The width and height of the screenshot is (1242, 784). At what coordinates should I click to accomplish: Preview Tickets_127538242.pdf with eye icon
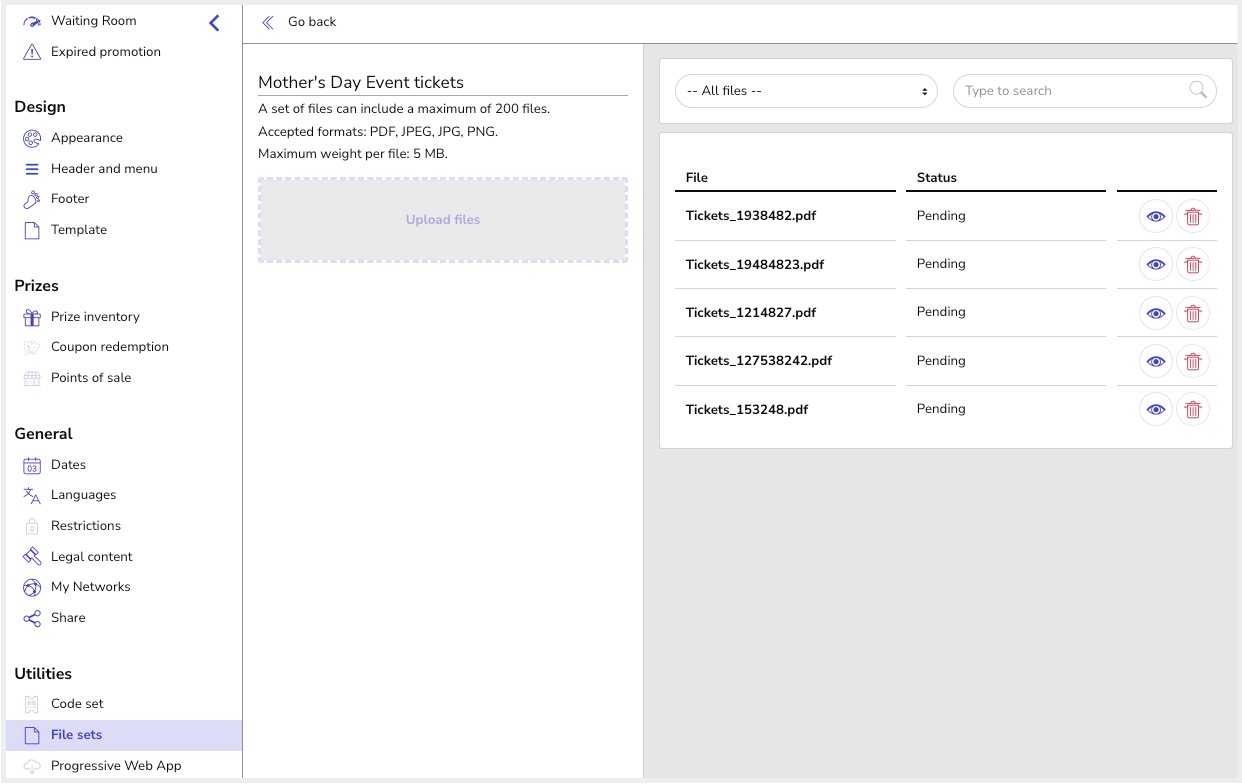point(1156,361)
